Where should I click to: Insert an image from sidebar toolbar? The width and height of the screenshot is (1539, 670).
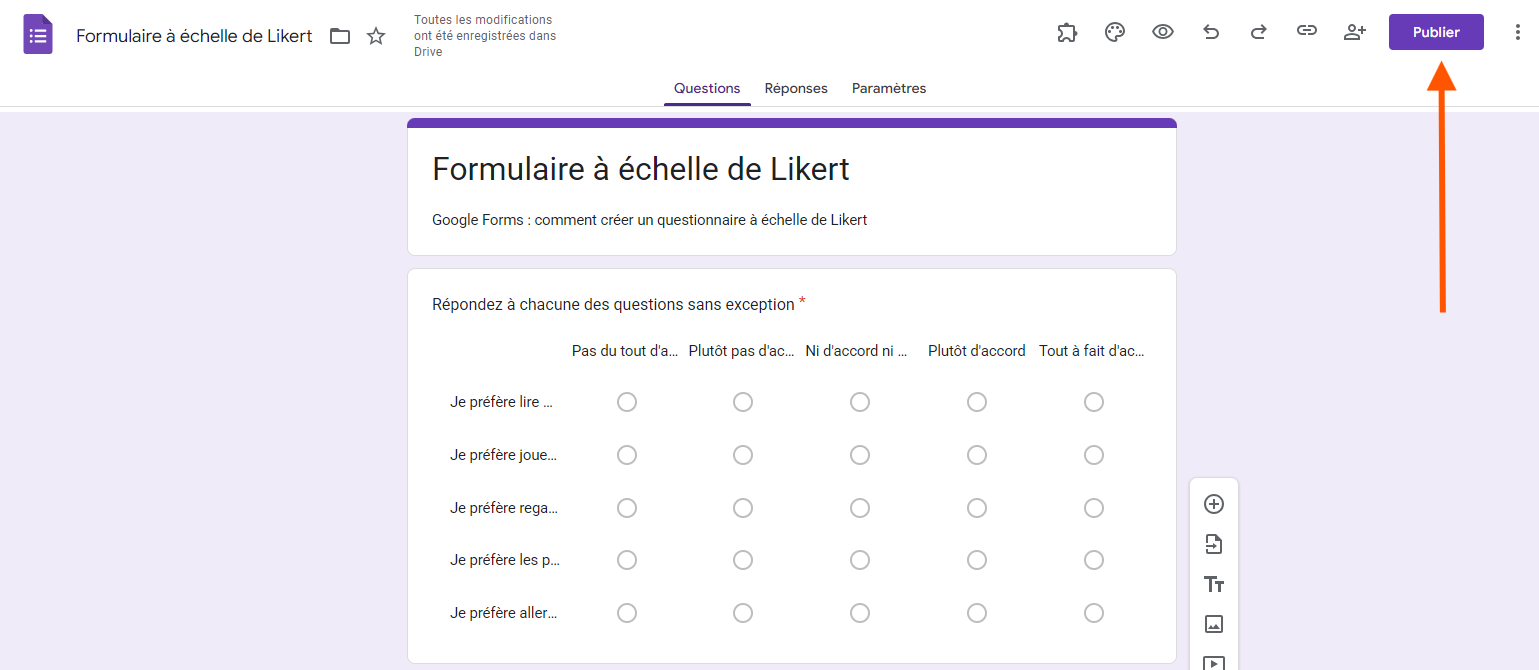pos(1214,624)
